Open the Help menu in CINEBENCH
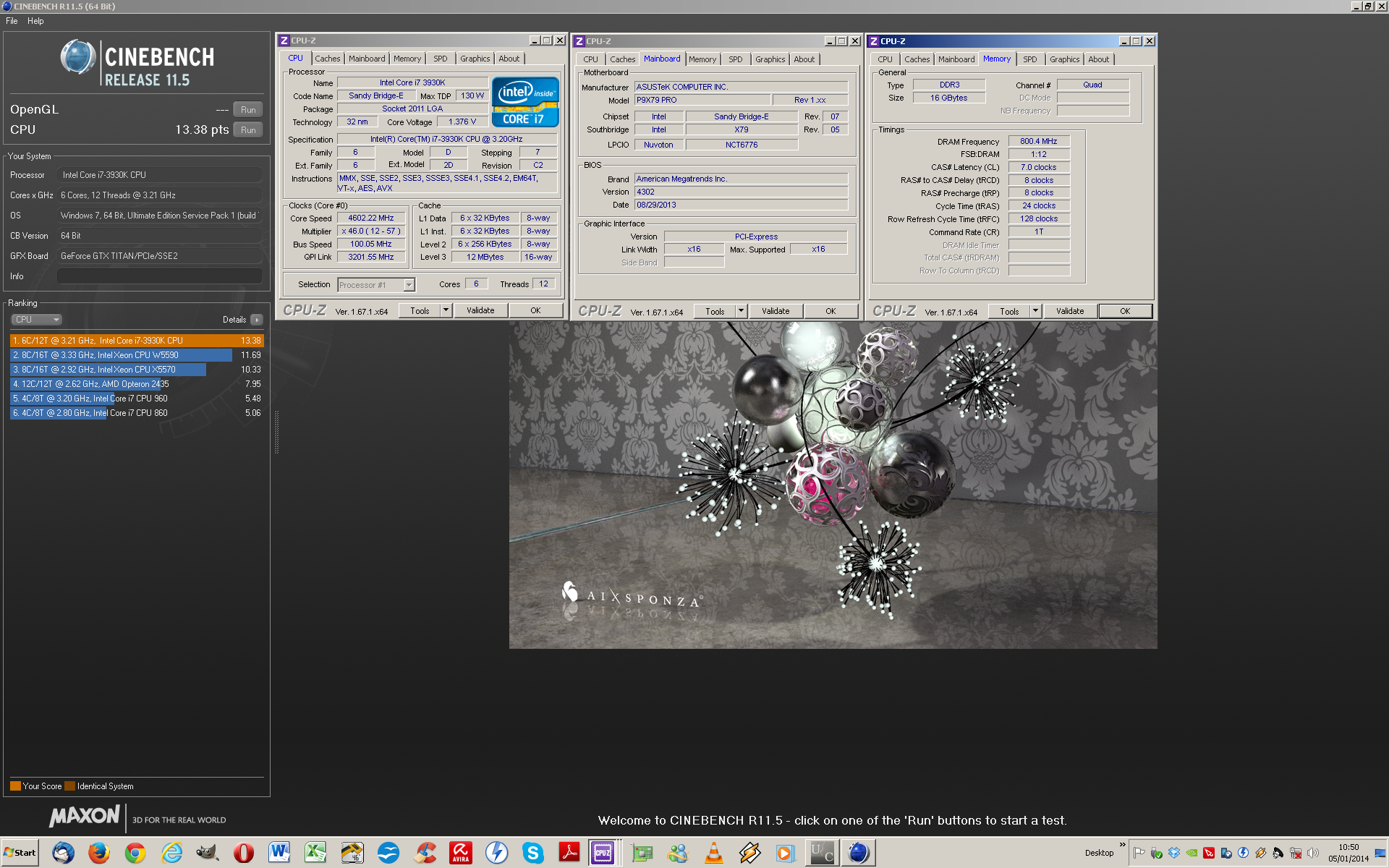This screenshot has height=868, width=1389. click(x=35, y=21)
